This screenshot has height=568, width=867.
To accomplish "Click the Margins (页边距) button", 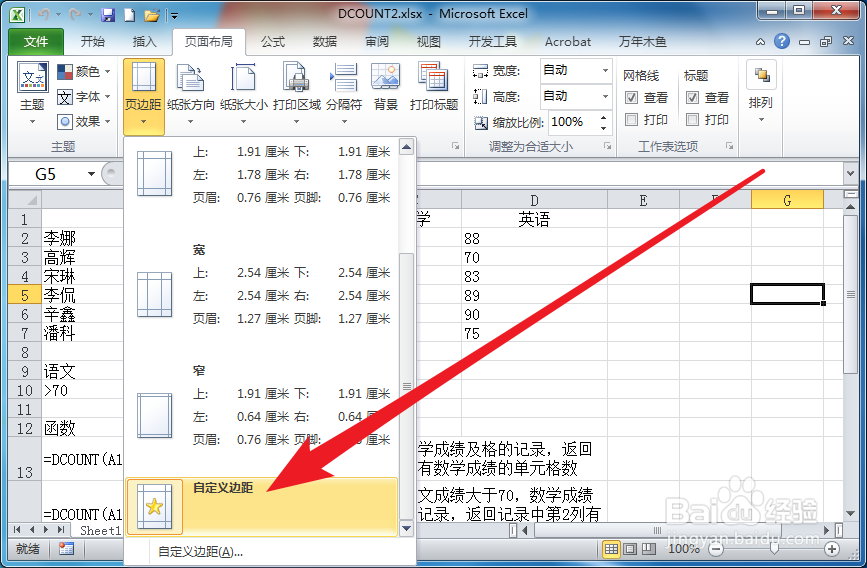I will pos(144,95).
